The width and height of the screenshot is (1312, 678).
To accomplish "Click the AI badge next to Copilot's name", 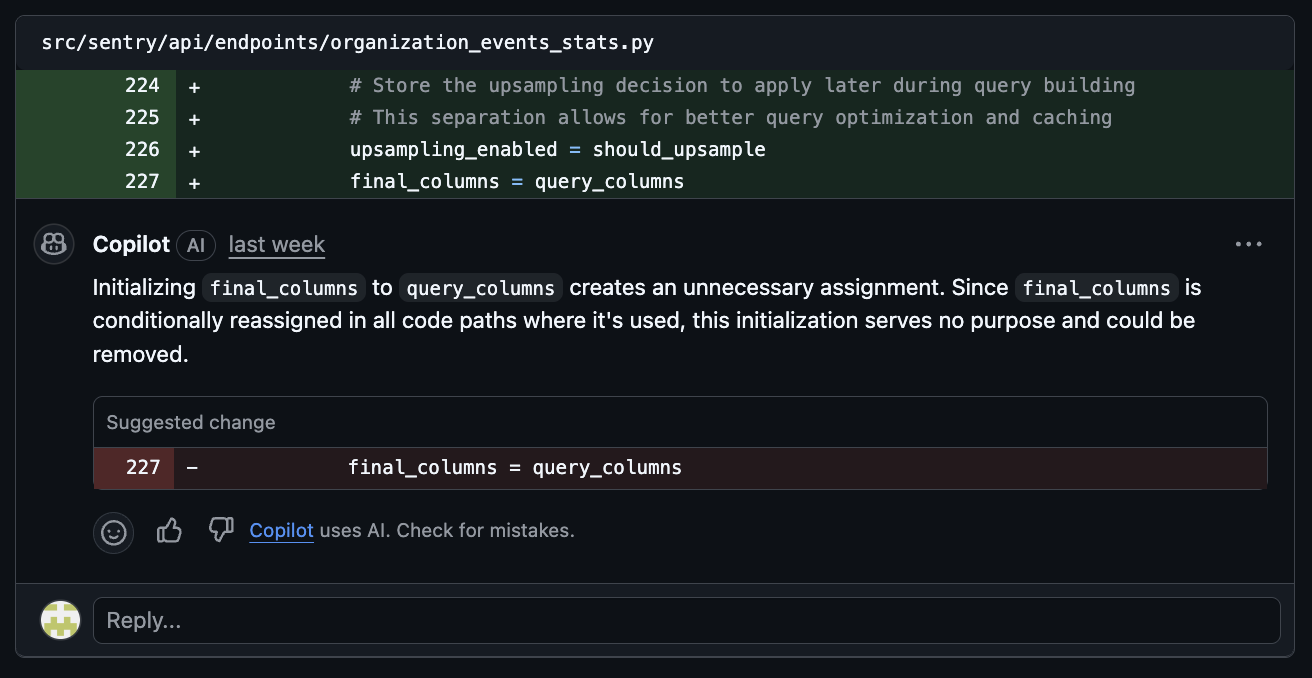I will tap(196, 245).
